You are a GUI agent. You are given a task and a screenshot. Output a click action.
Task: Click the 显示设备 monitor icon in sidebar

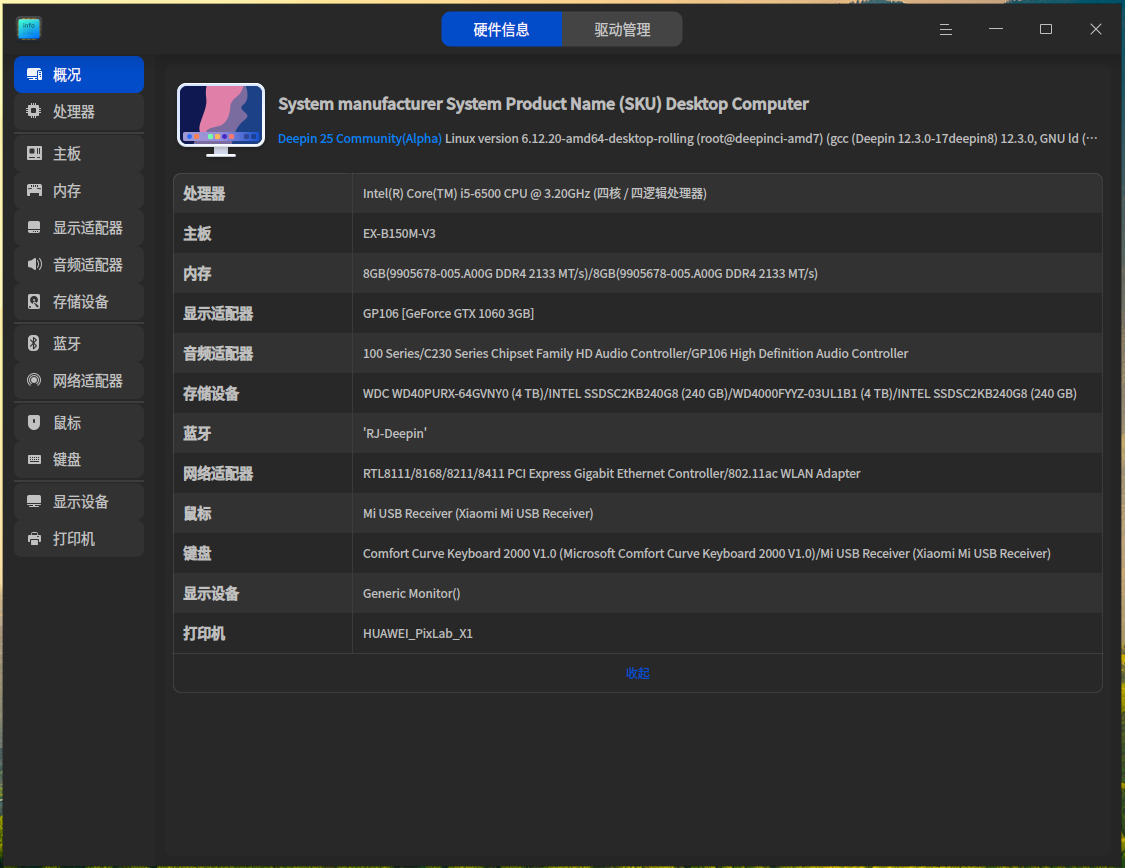click(34, 502)
